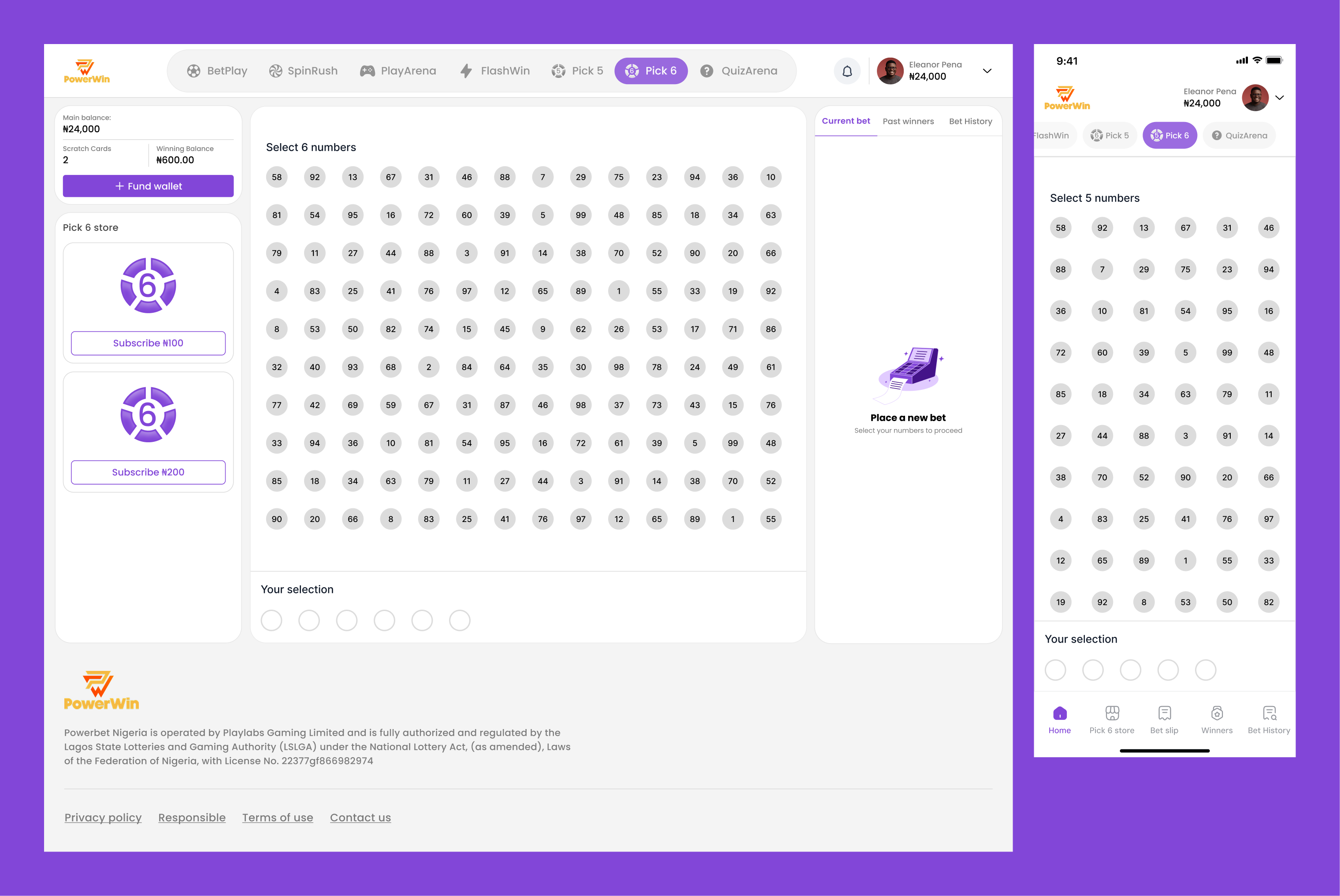Viewport: 1340px width, 896px height.
Task: Open the Contact us link
Action: 360,818
